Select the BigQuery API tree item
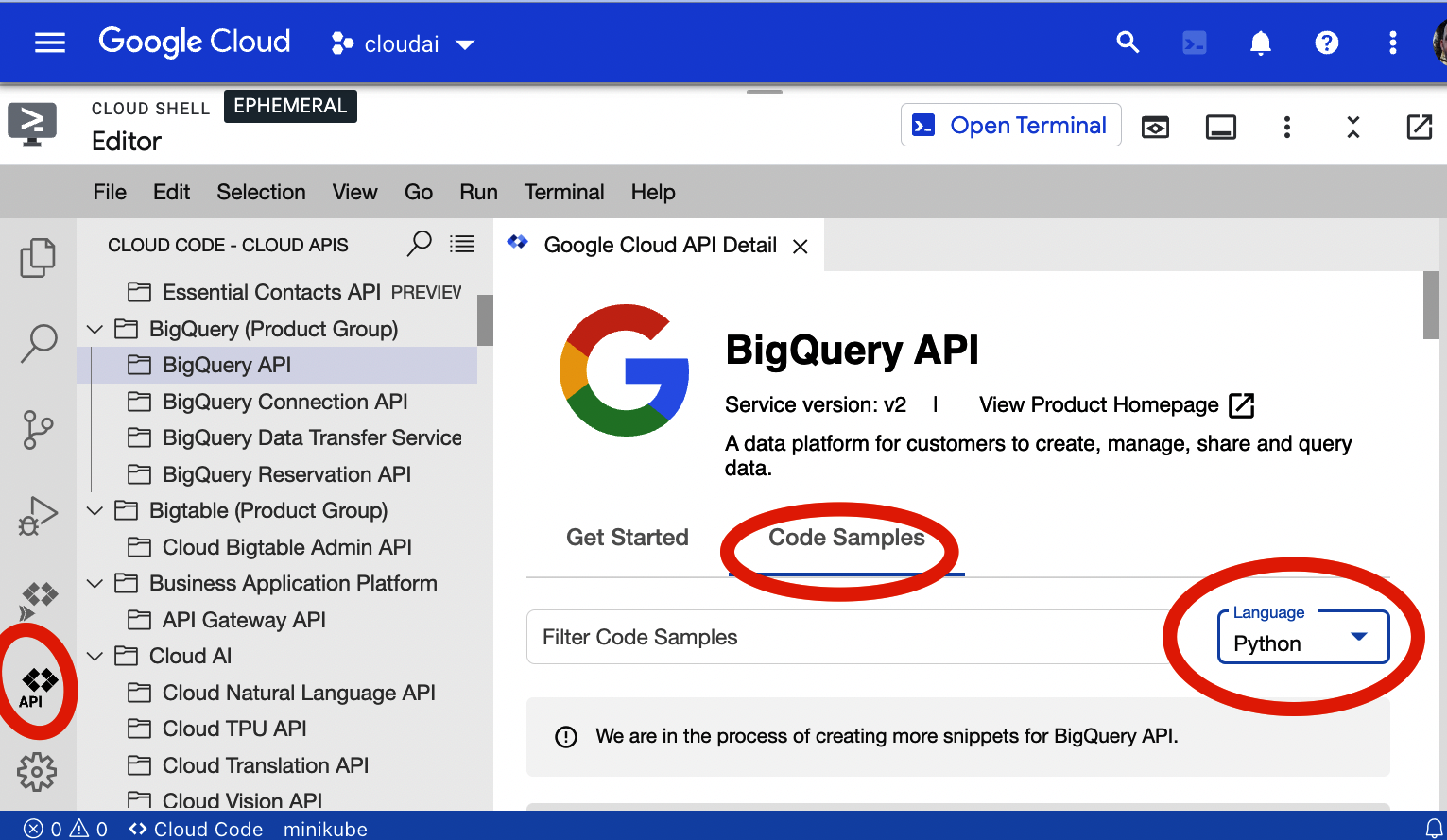This screenshot has height=840, width=1447. click(277, 365)
